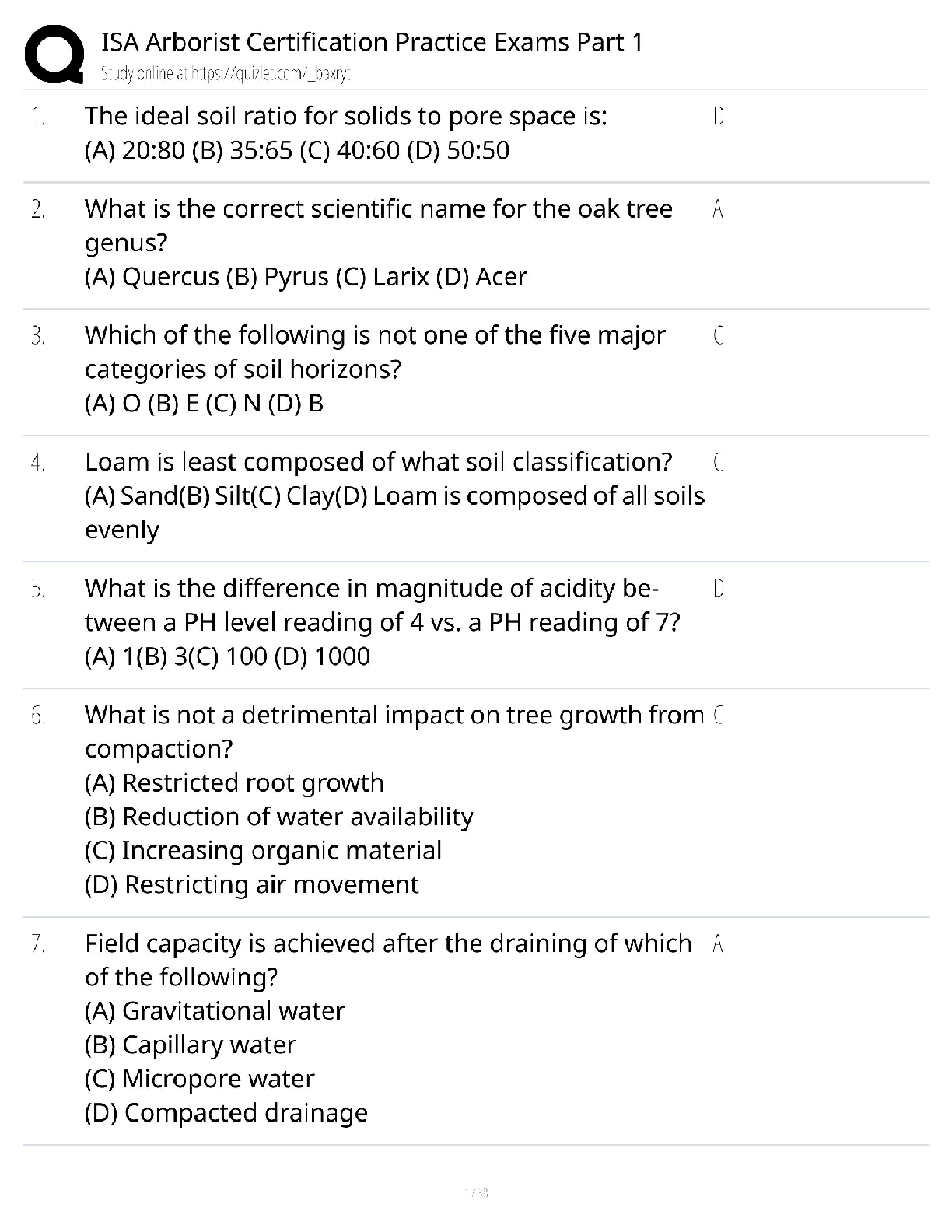Click answer D for question 1
Screen dimensions: 952x1232
(x=718, y=117)
